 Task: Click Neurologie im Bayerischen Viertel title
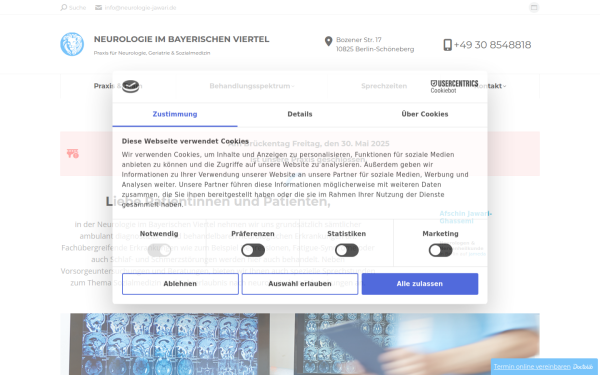[181, 39]
